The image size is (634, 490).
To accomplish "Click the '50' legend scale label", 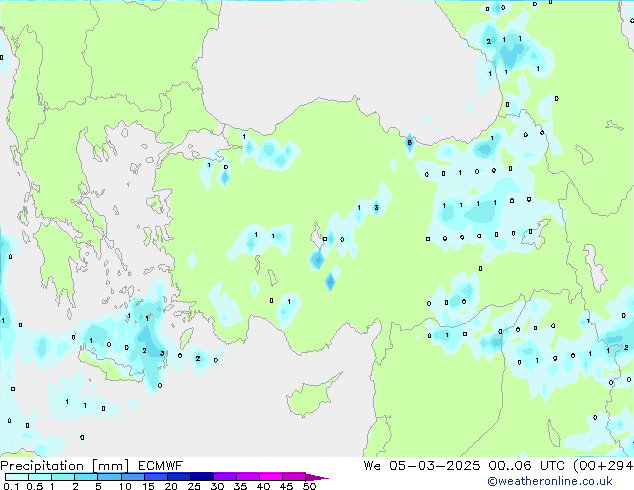I will [x=309, y=486].
